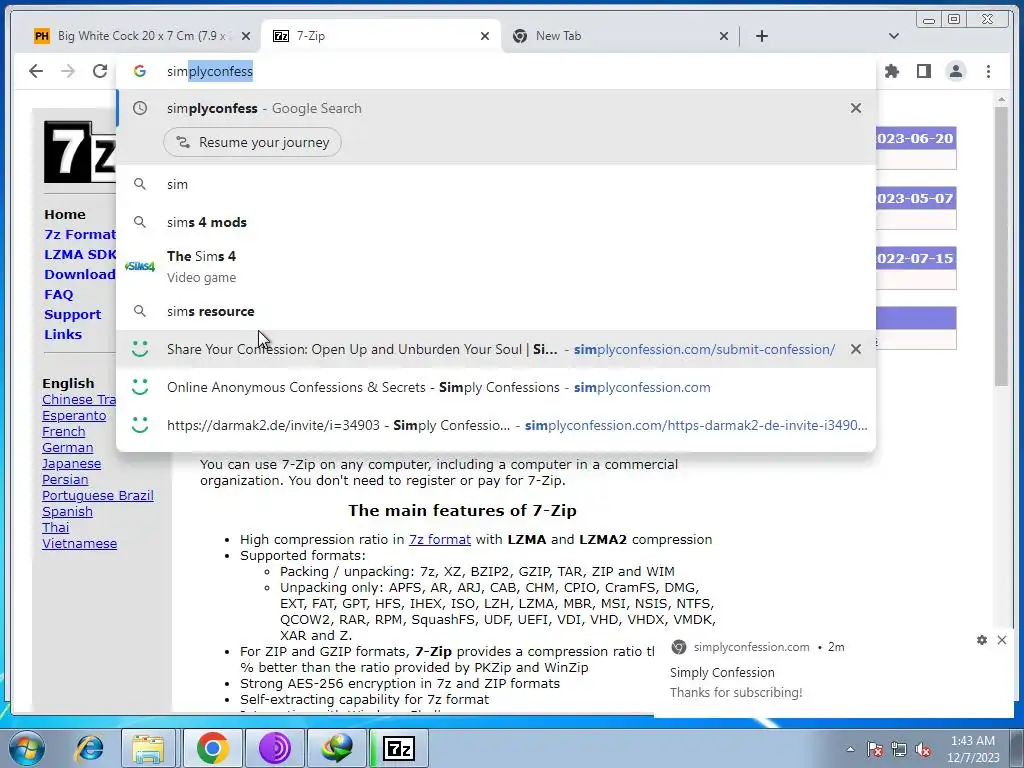Select The Sims 4 video game suggestion

click(496, 266)
